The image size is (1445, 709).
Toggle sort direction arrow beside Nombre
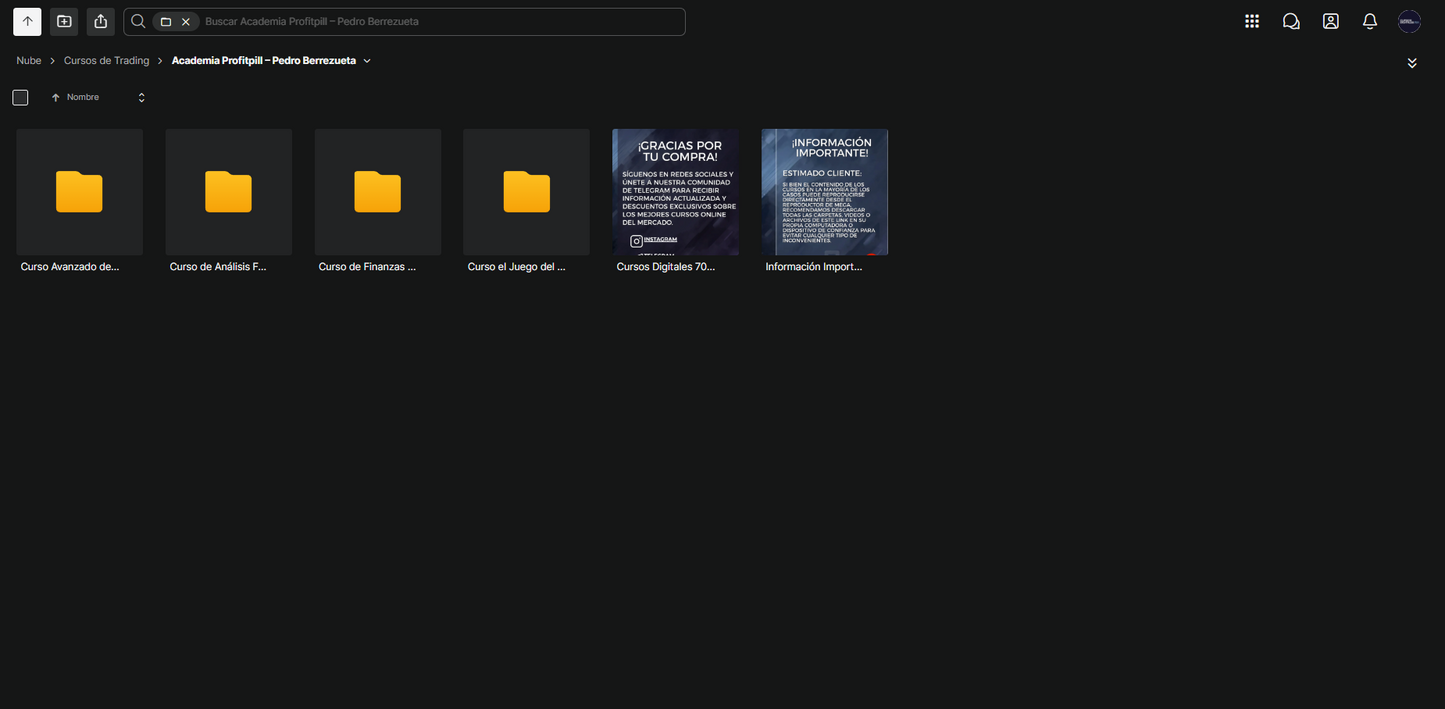click(56, 98)
